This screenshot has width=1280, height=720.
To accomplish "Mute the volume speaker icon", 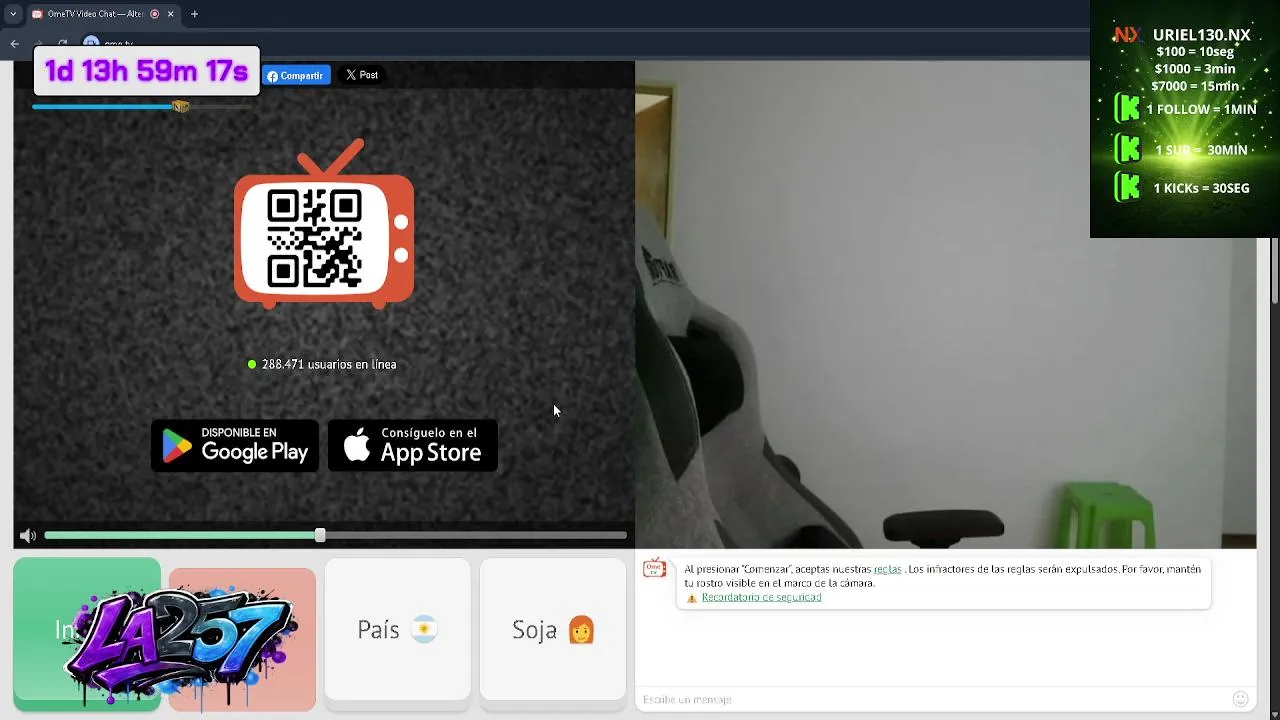I will [28, 536].
